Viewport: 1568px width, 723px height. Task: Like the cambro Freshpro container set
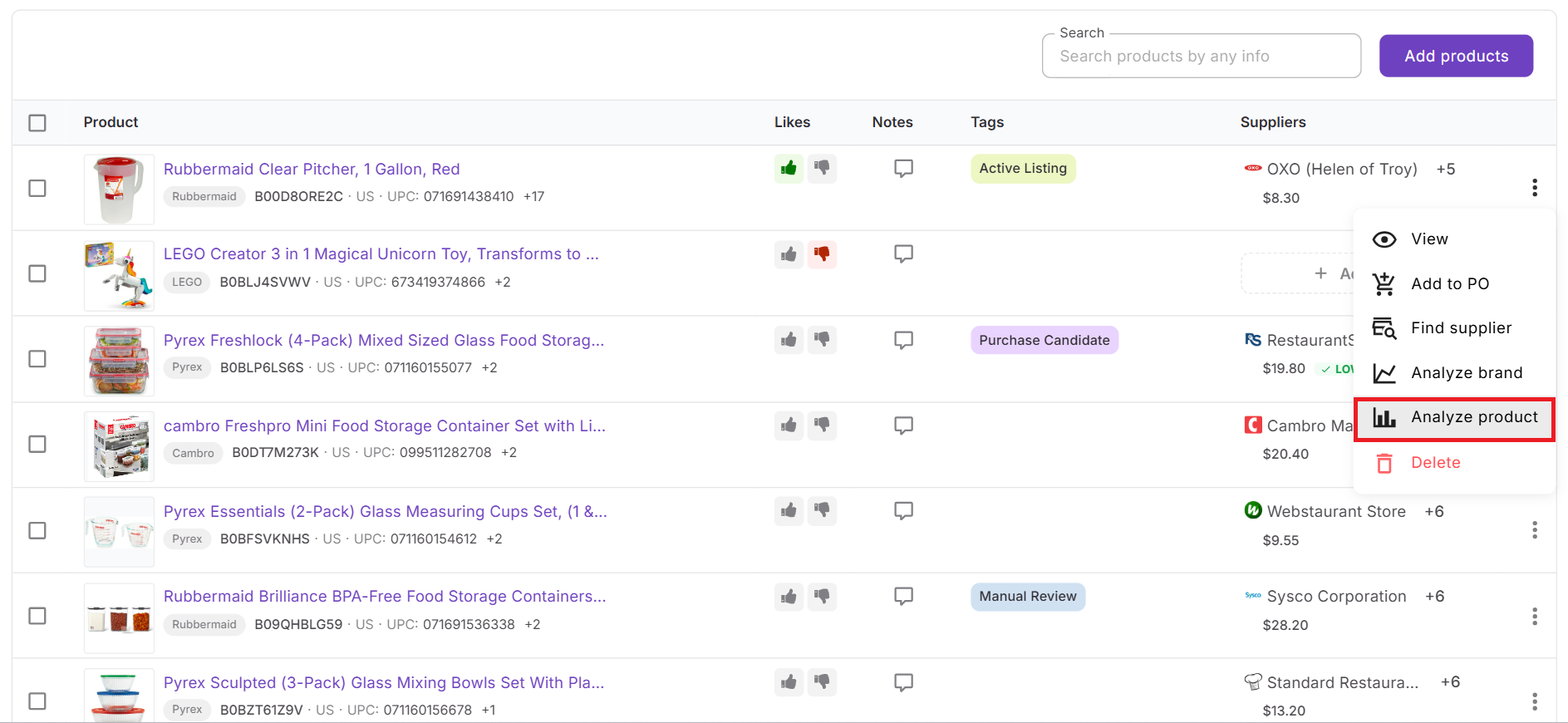pyautogui.click(x=789, y=425)
